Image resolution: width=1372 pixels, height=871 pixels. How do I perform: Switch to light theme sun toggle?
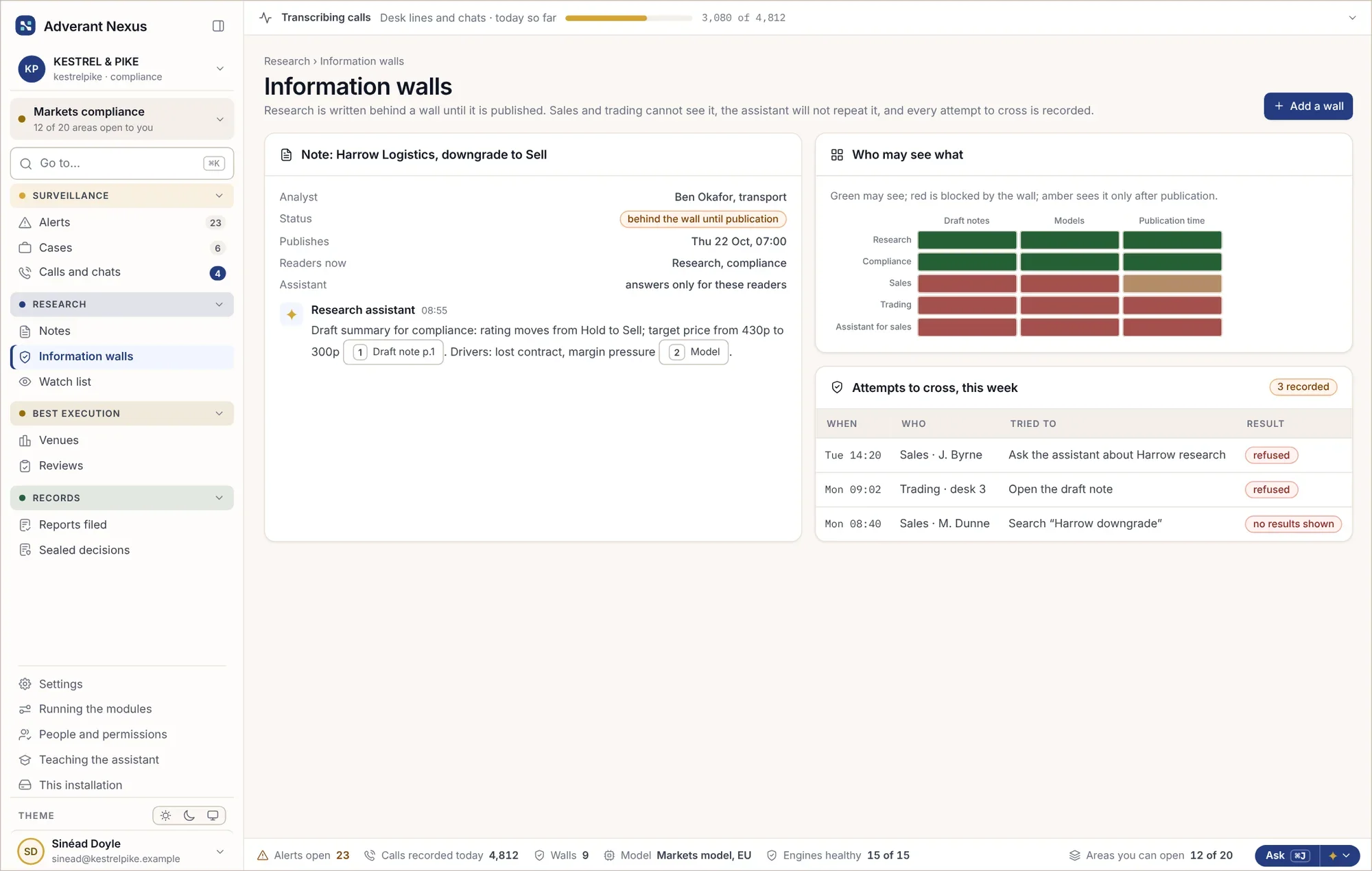tap(165, 815)
